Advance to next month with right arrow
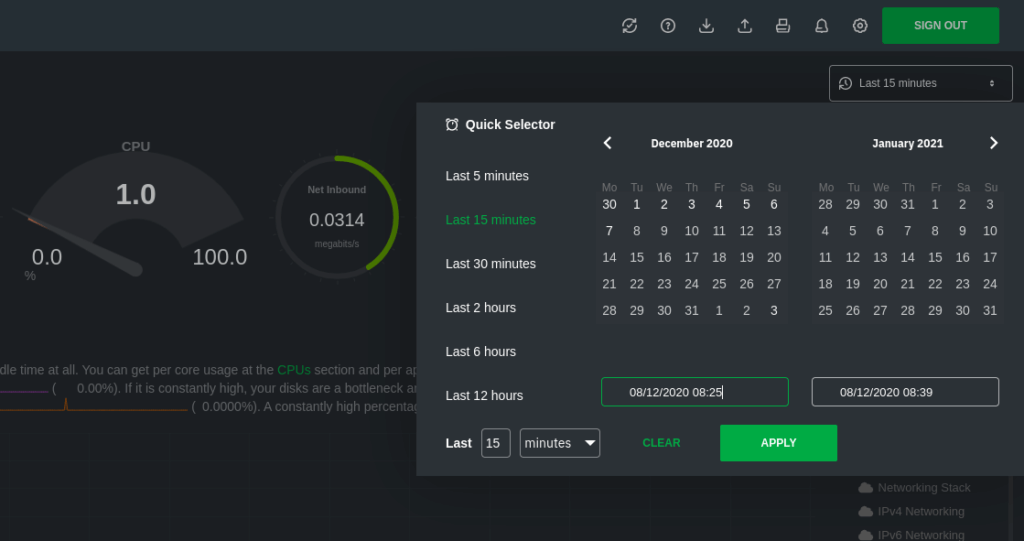The height and width of the screenshot is (541, 1024). (993, 143)
